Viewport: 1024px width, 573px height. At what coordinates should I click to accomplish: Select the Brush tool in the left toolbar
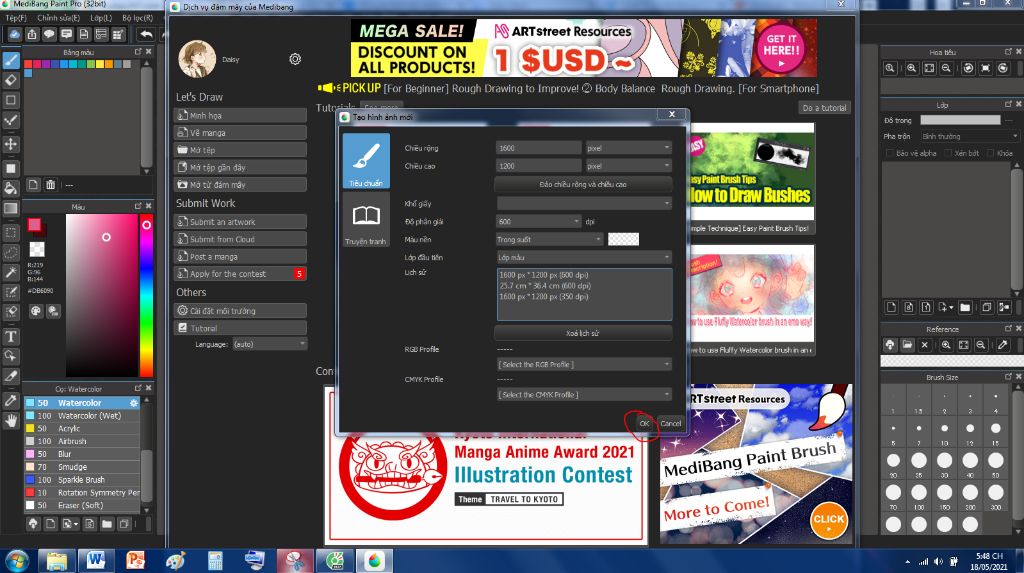tap(11, 60)
